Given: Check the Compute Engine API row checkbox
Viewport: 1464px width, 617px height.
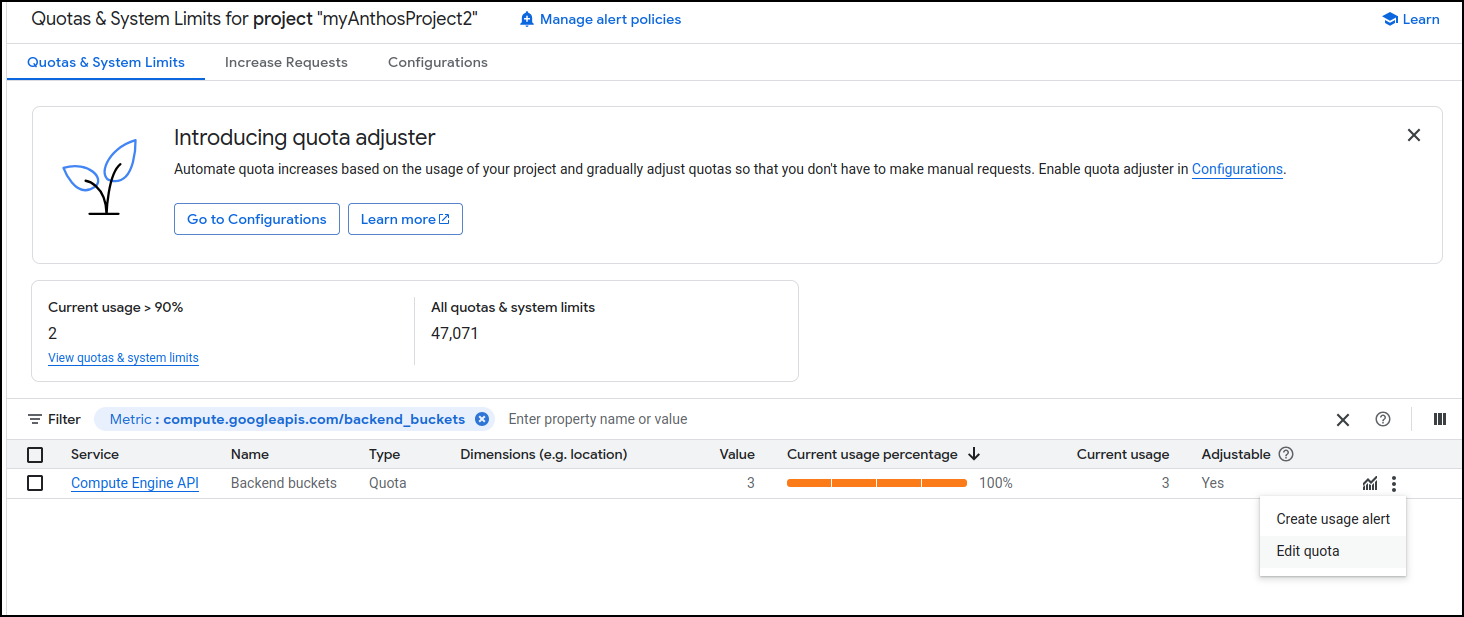Looking at the screenshot, I should point(35,483).
